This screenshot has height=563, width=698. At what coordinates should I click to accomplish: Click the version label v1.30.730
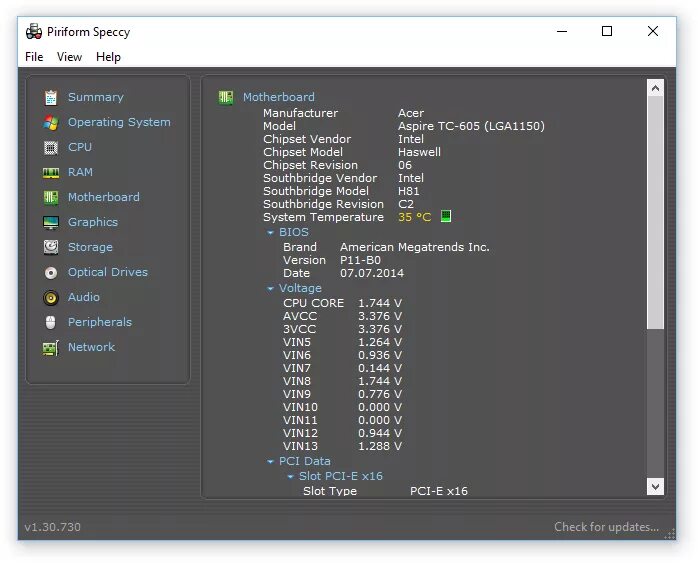click(x=53, y=527)
